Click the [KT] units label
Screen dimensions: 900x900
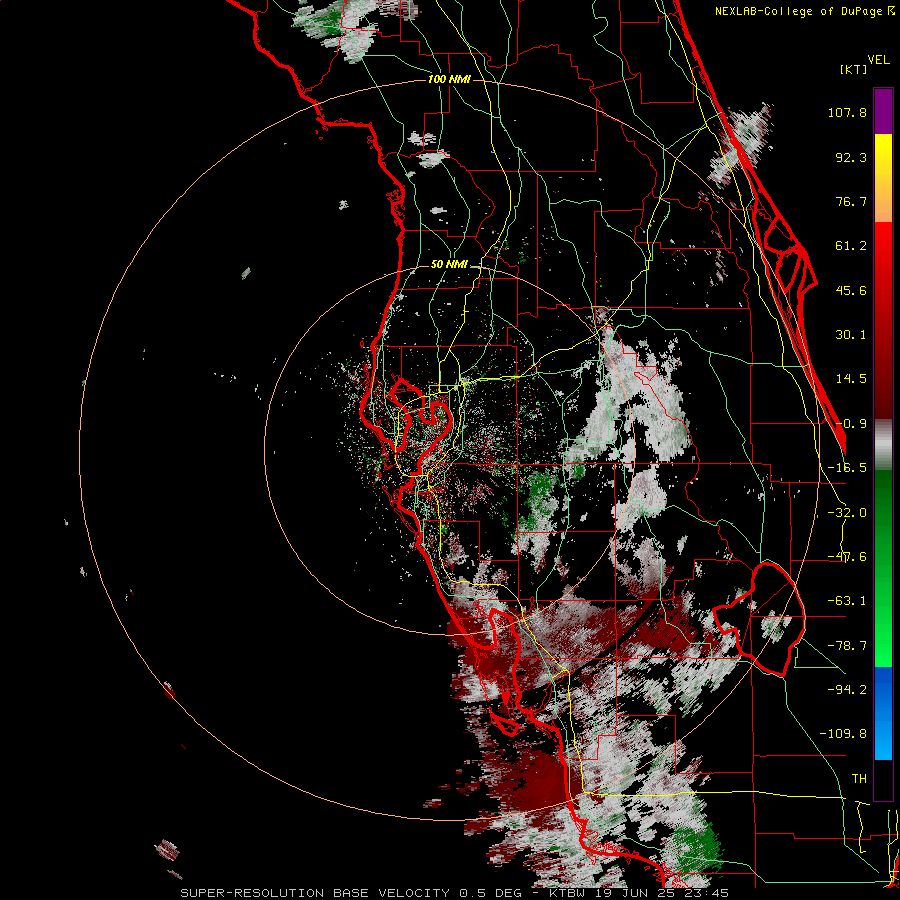click(x=853, y=69)
